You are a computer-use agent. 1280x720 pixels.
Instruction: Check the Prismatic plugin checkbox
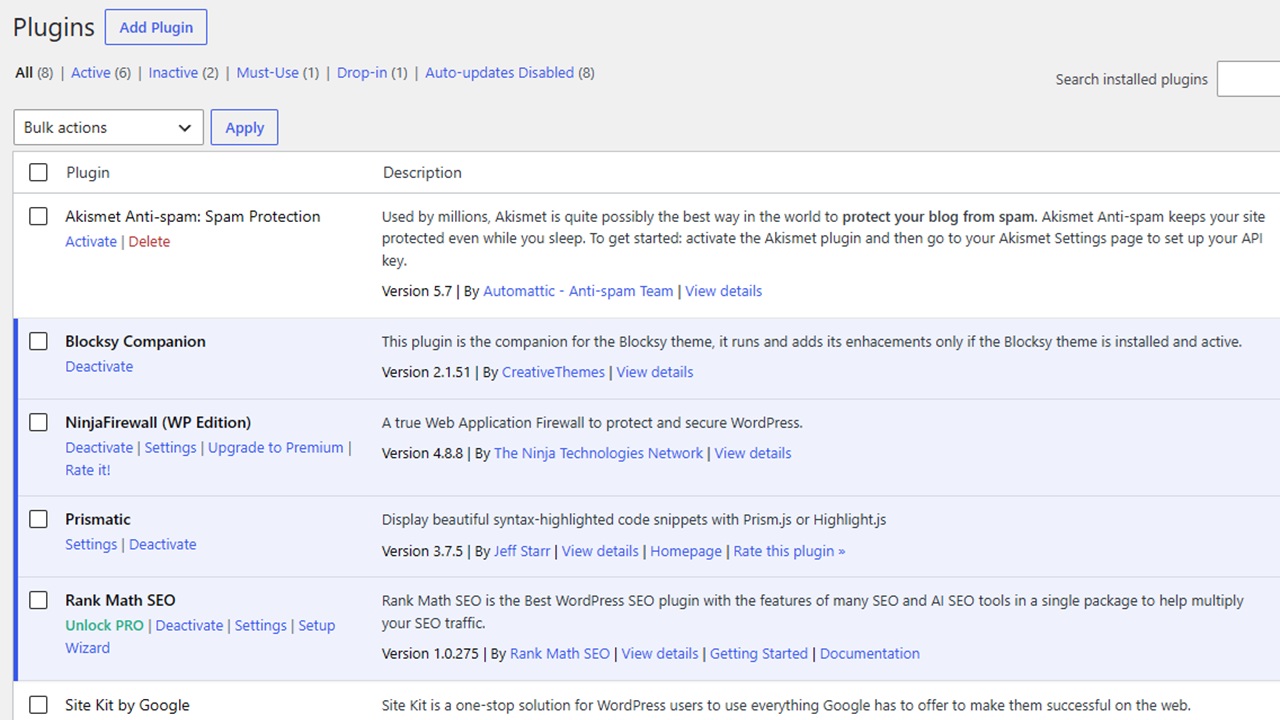pyautogui.click(x=38, y=519)
